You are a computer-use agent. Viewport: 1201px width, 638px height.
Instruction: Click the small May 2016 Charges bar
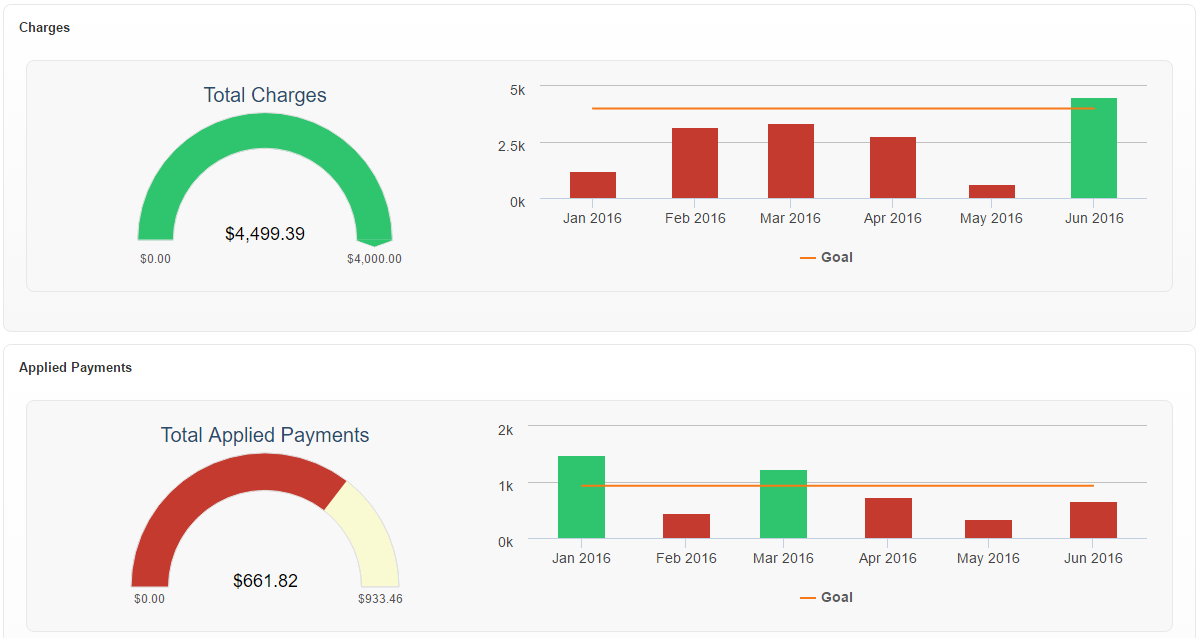pyautogui.click(x=992, y=192)
